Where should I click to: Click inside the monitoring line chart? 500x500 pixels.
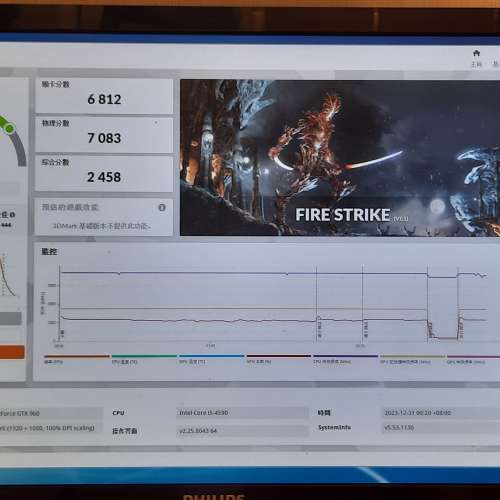(273, 303)
